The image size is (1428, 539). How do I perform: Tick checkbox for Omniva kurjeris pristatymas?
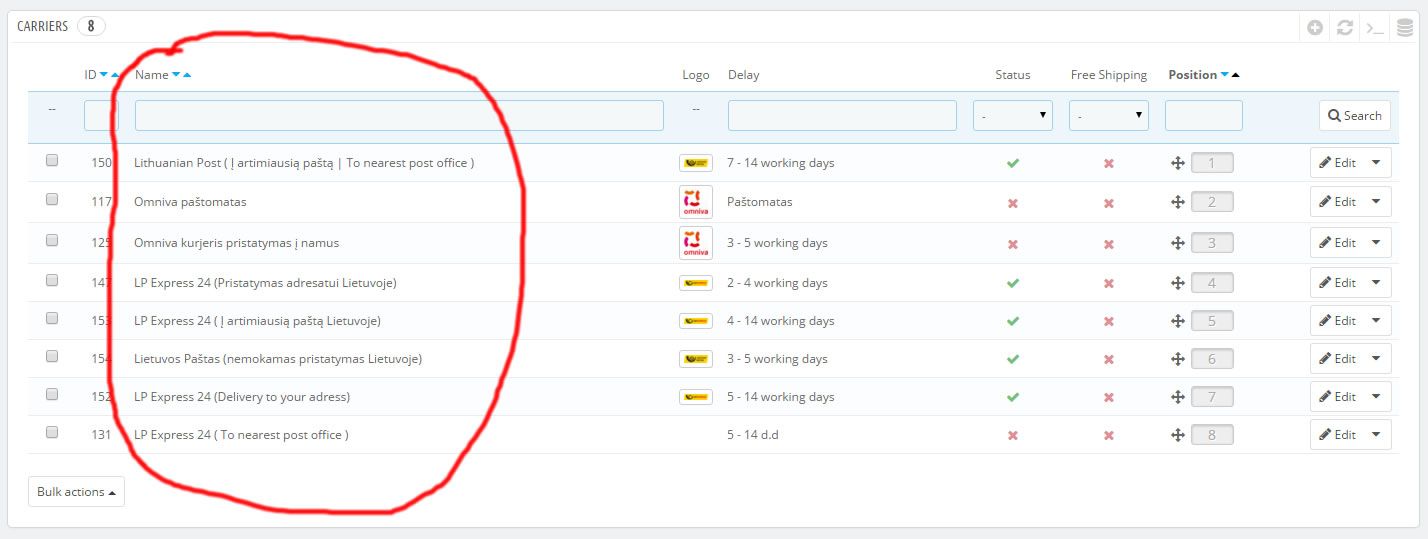point(52,240)
